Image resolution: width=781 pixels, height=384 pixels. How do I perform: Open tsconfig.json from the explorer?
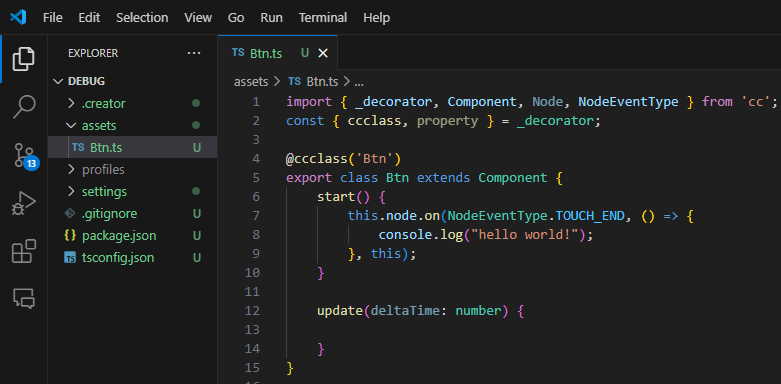(x=132, y=258)
